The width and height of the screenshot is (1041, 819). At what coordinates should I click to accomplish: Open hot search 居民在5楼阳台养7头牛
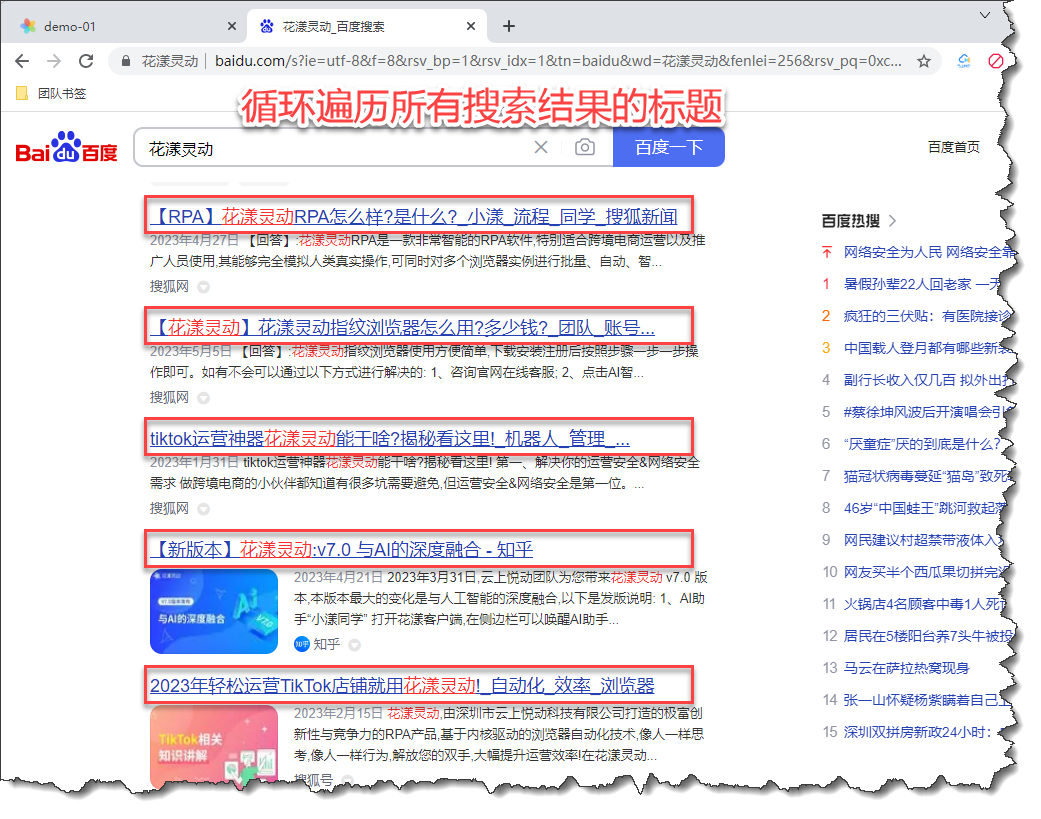928,636
